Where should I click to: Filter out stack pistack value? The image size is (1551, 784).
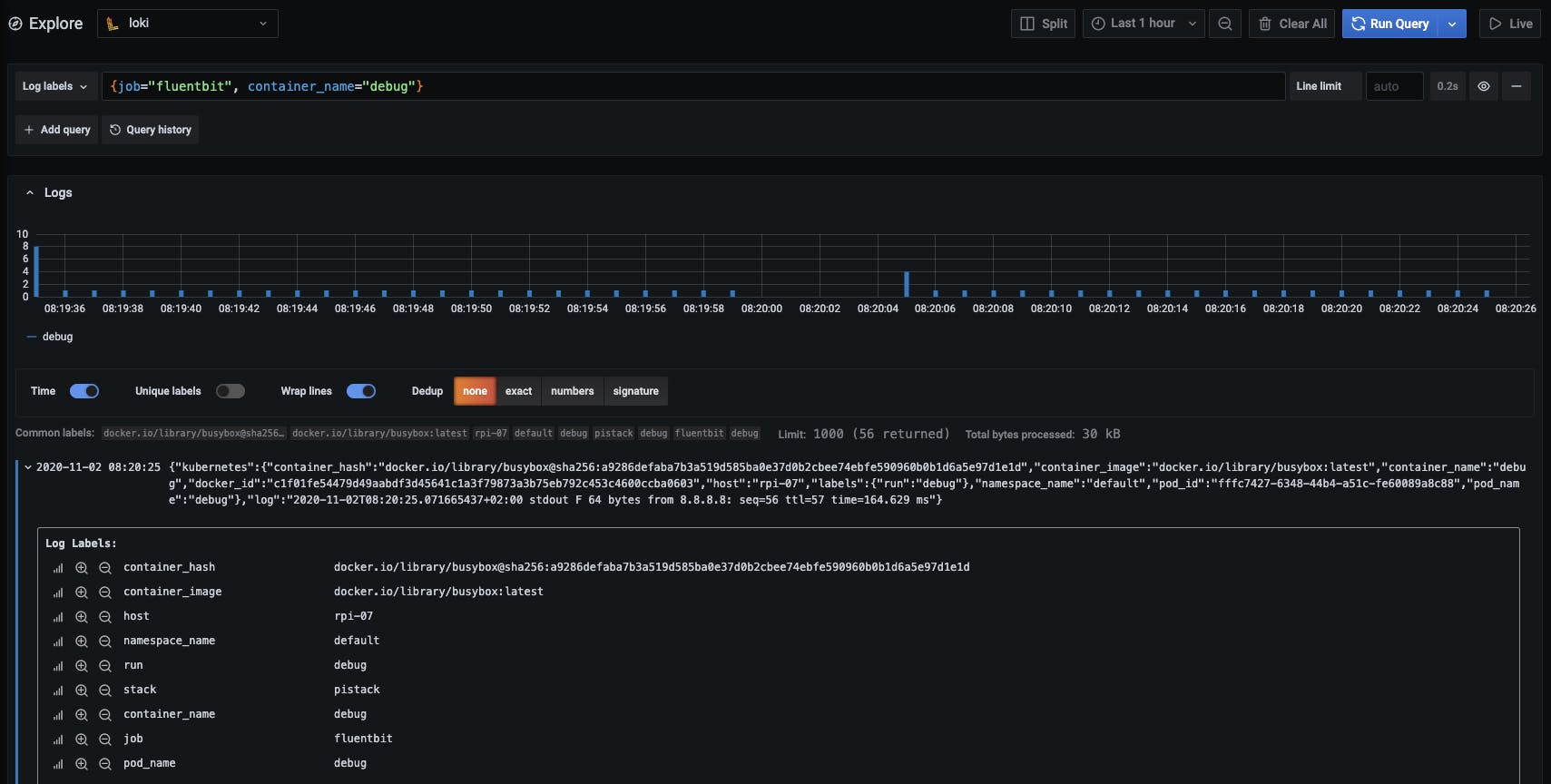pos(105,691)
